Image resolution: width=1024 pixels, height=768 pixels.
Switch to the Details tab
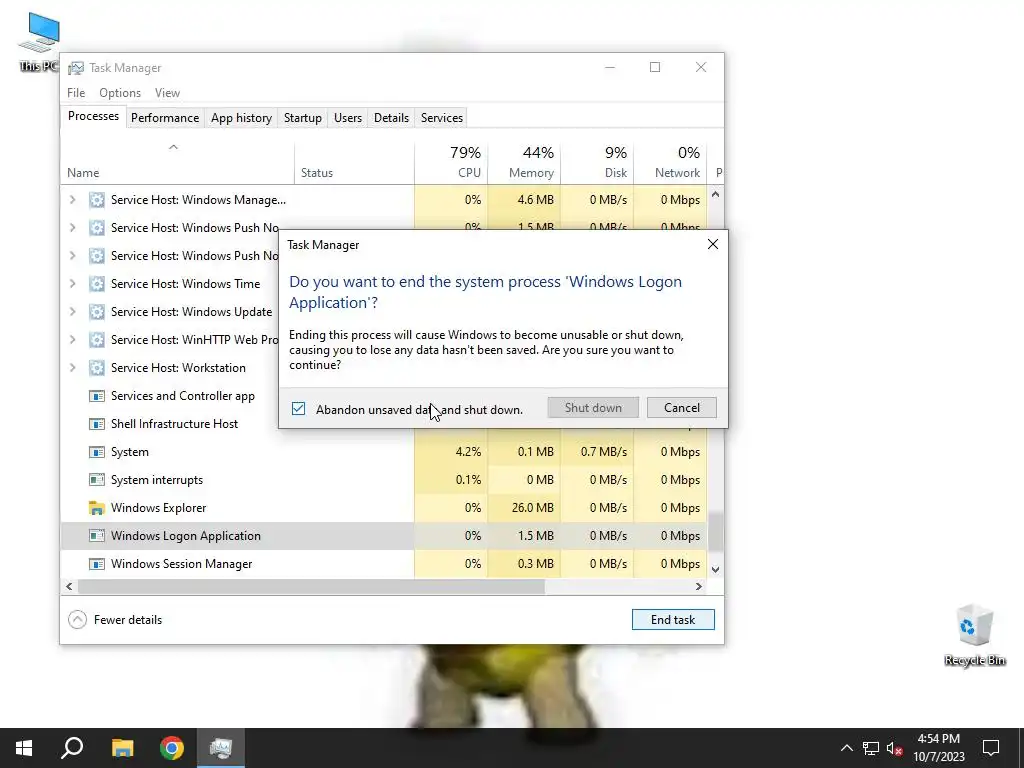coord(391,118)
